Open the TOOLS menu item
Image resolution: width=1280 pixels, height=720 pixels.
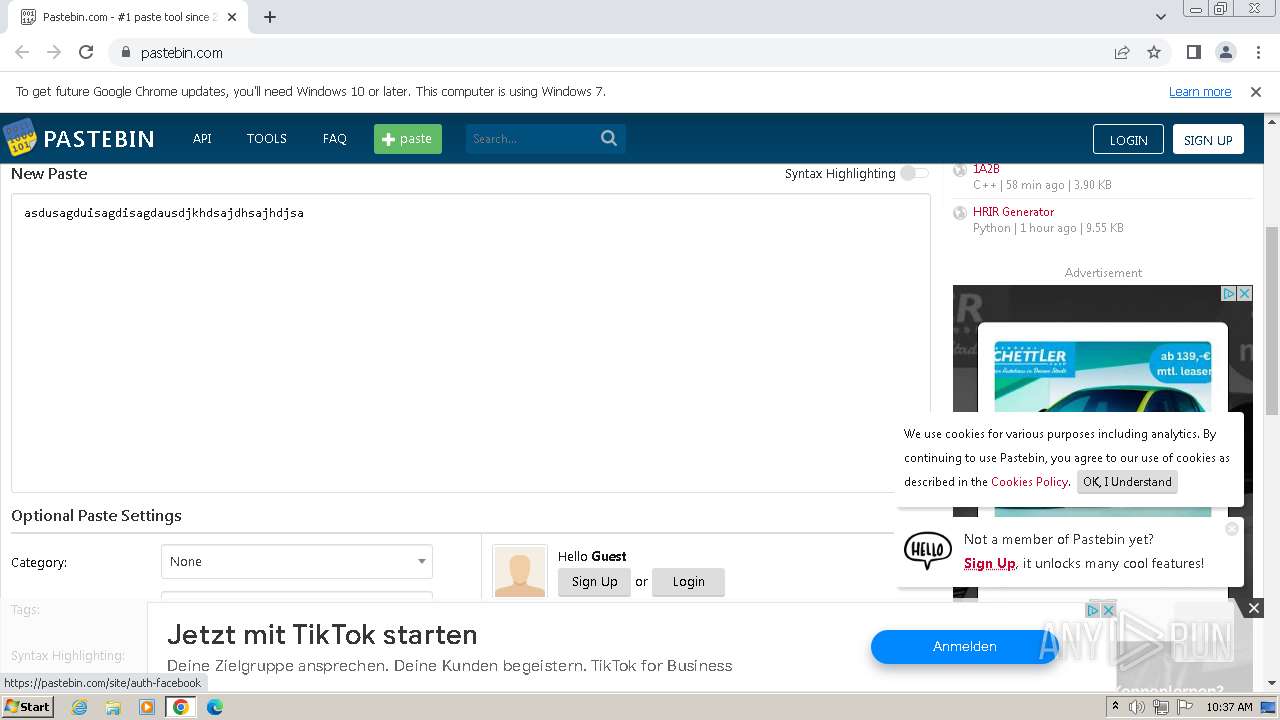click(267, 138)
